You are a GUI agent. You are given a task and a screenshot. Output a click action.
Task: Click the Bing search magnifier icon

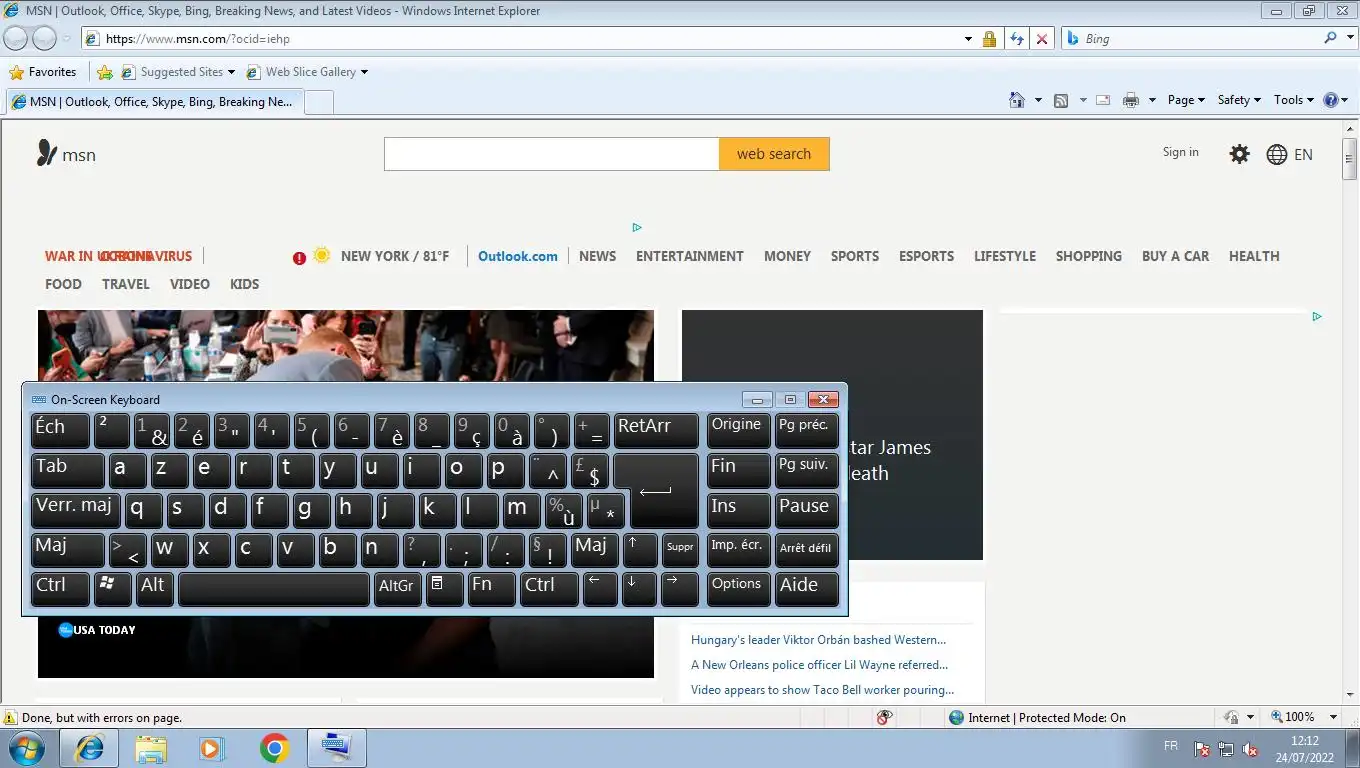click(1330, 38)
